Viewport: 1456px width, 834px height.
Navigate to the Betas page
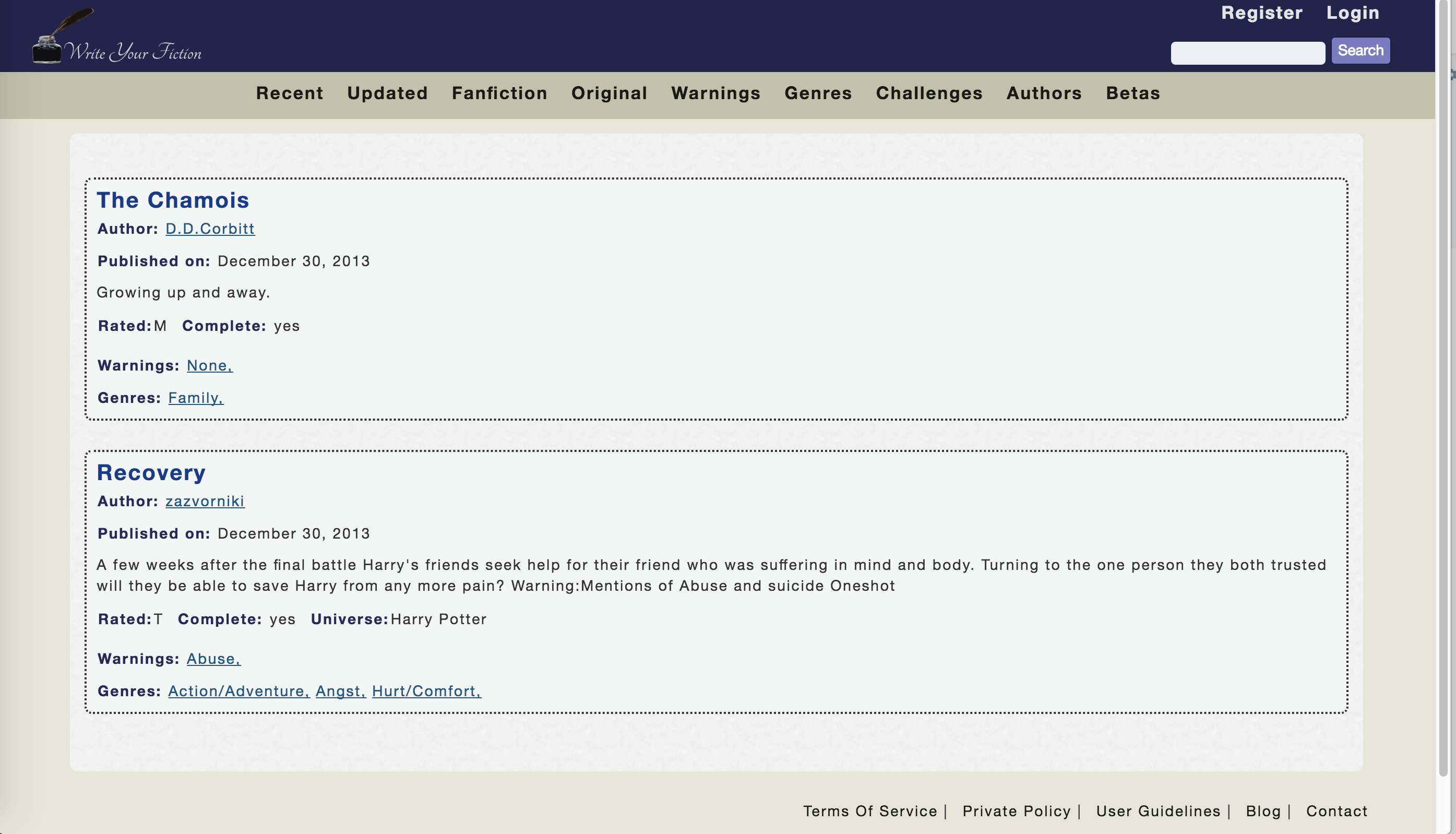click(x=1132, y=93)
